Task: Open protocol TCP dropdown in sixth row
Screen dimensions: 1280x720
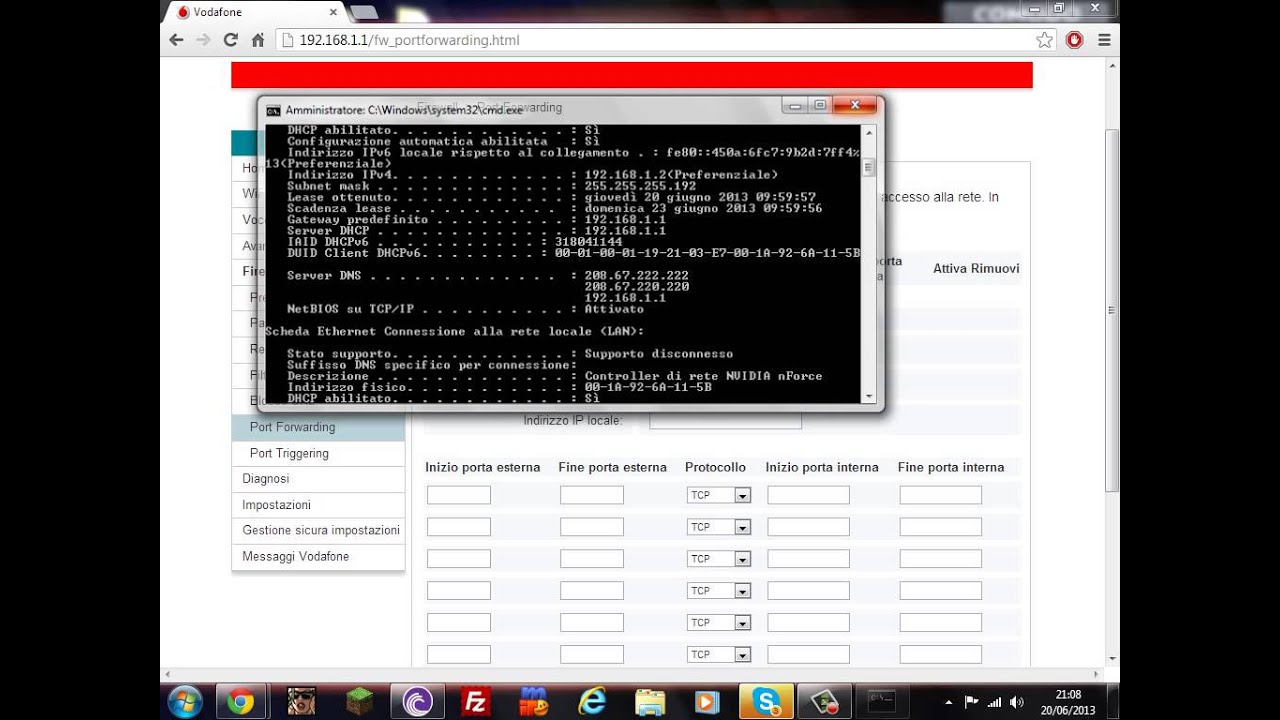Action: pyautogui.click(x=718, y=655)
